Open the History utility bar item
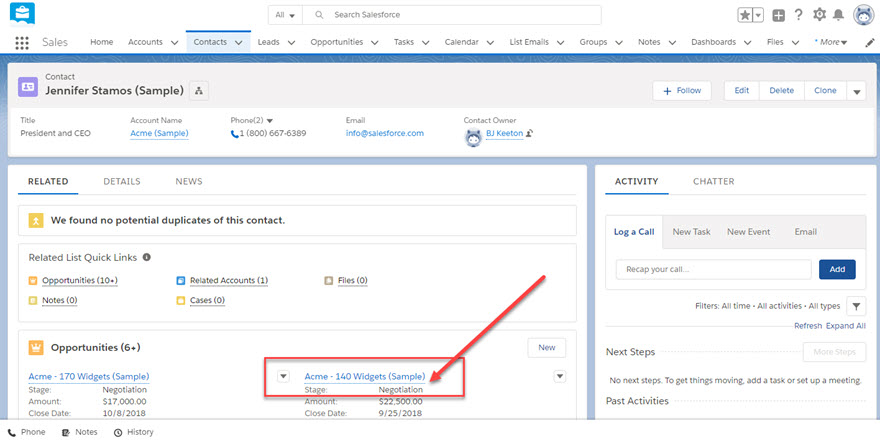This screenshot has height=444, width=880. tap(133, 432)
